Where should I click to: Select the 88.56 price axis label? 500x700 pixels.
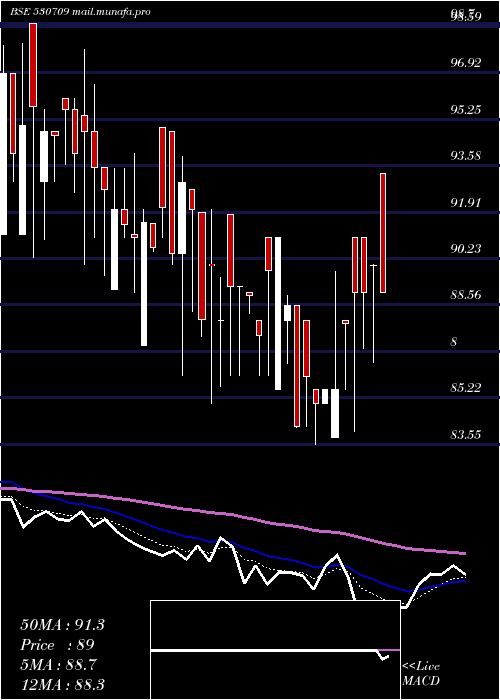pos(466,295)
